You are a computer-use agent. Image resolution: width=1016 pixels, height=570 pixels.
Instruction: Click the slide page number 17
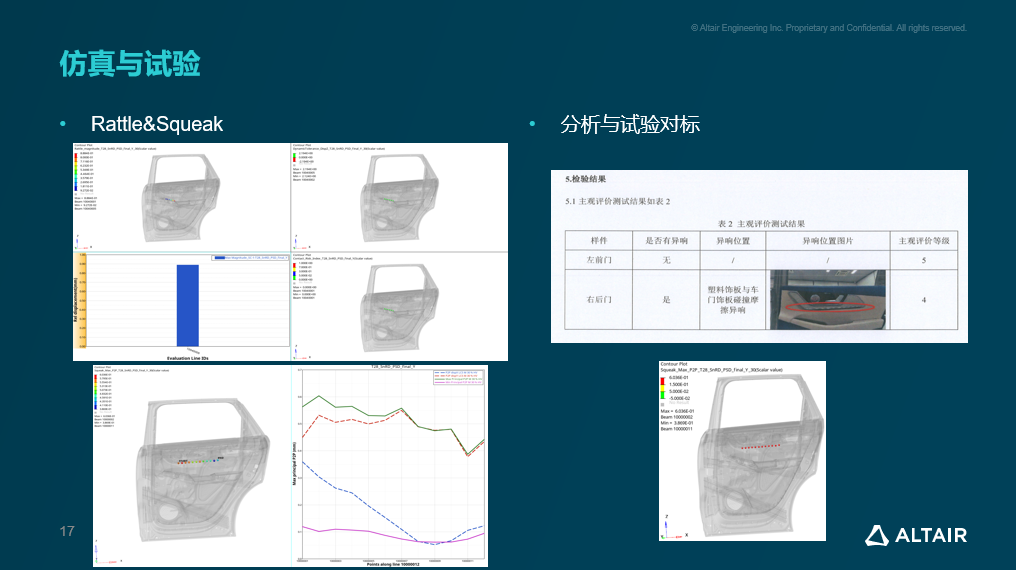(x=67, y=531)
